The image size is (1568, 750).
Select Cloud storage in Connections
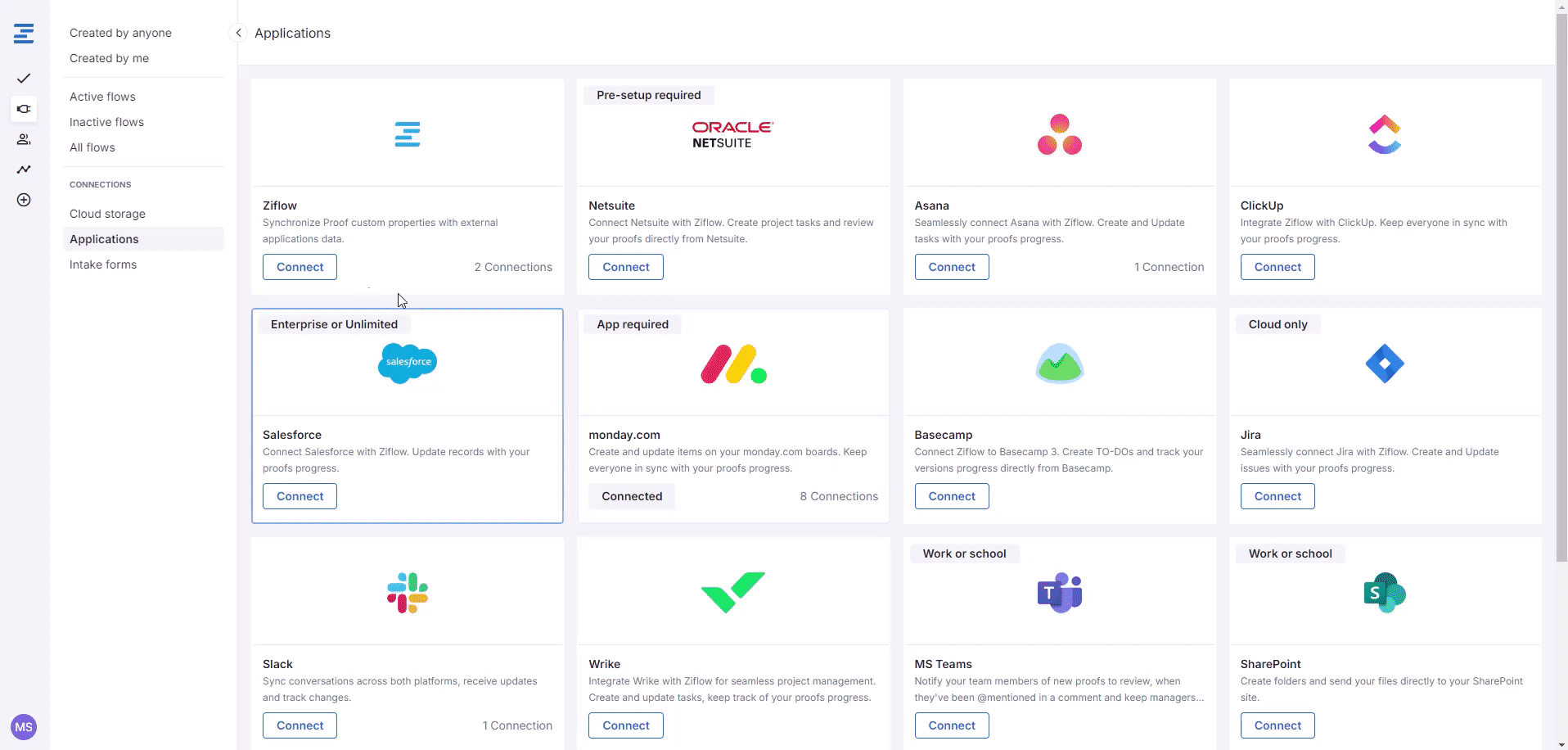(107, 214)
